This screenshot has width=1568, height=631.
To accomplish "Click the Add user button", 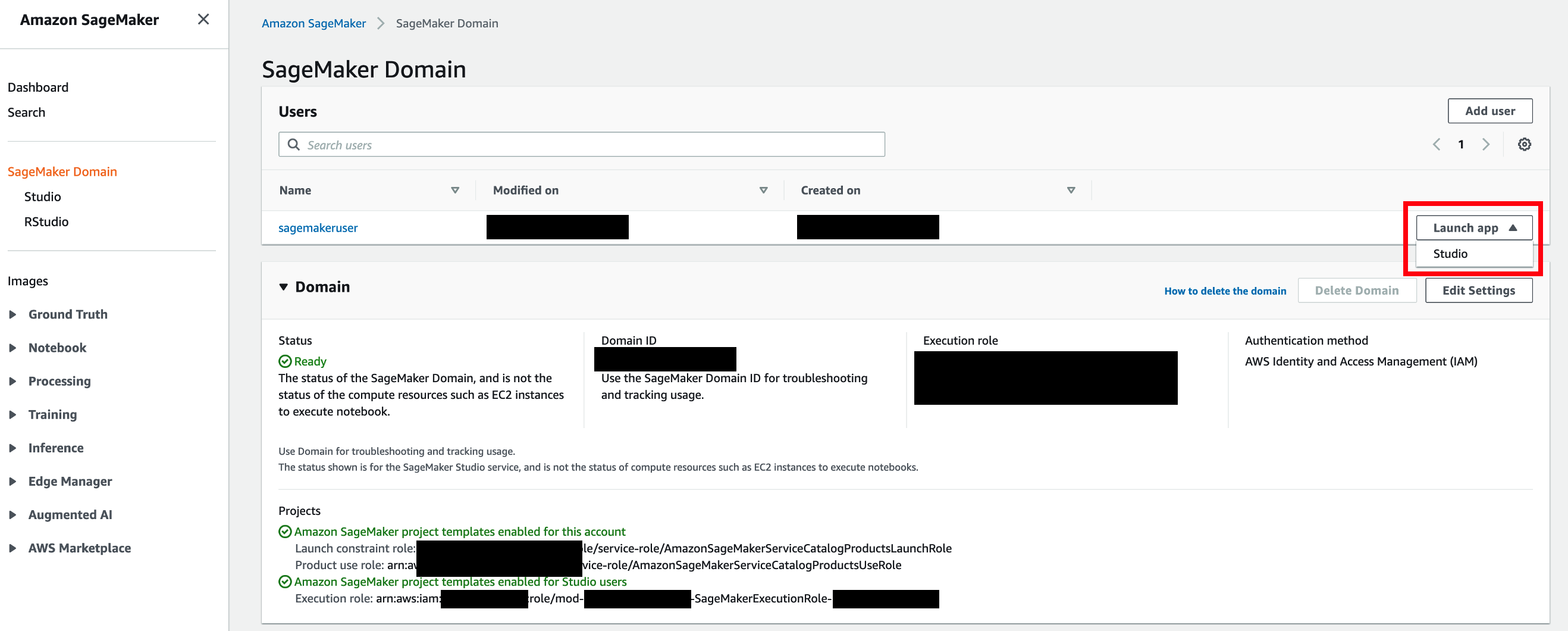I will click(x=1489, y=111).
